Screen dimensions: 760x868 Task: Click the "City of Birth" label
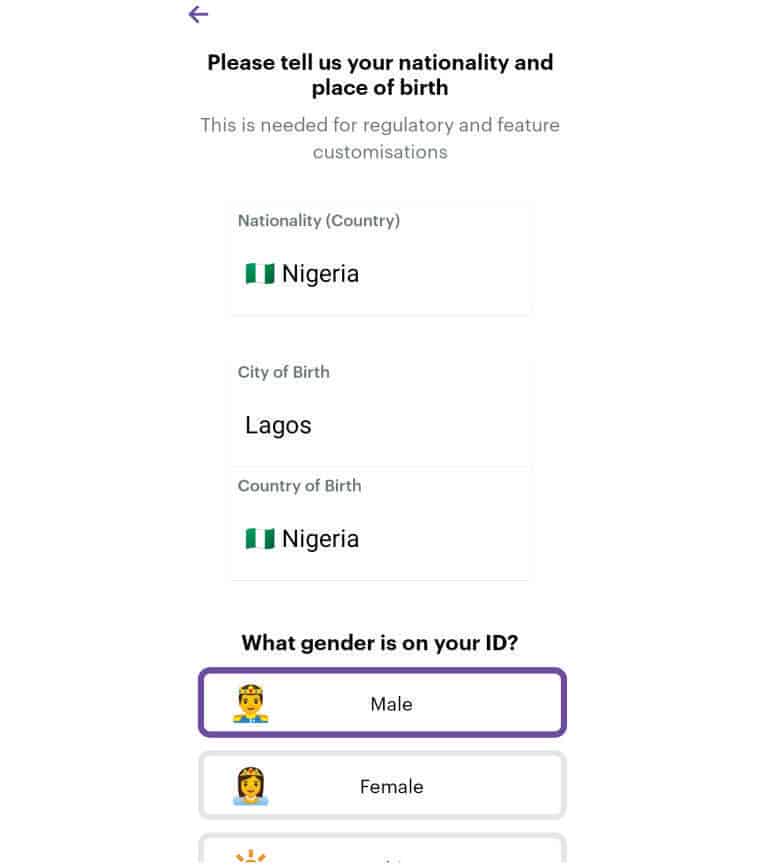point(283,372)
